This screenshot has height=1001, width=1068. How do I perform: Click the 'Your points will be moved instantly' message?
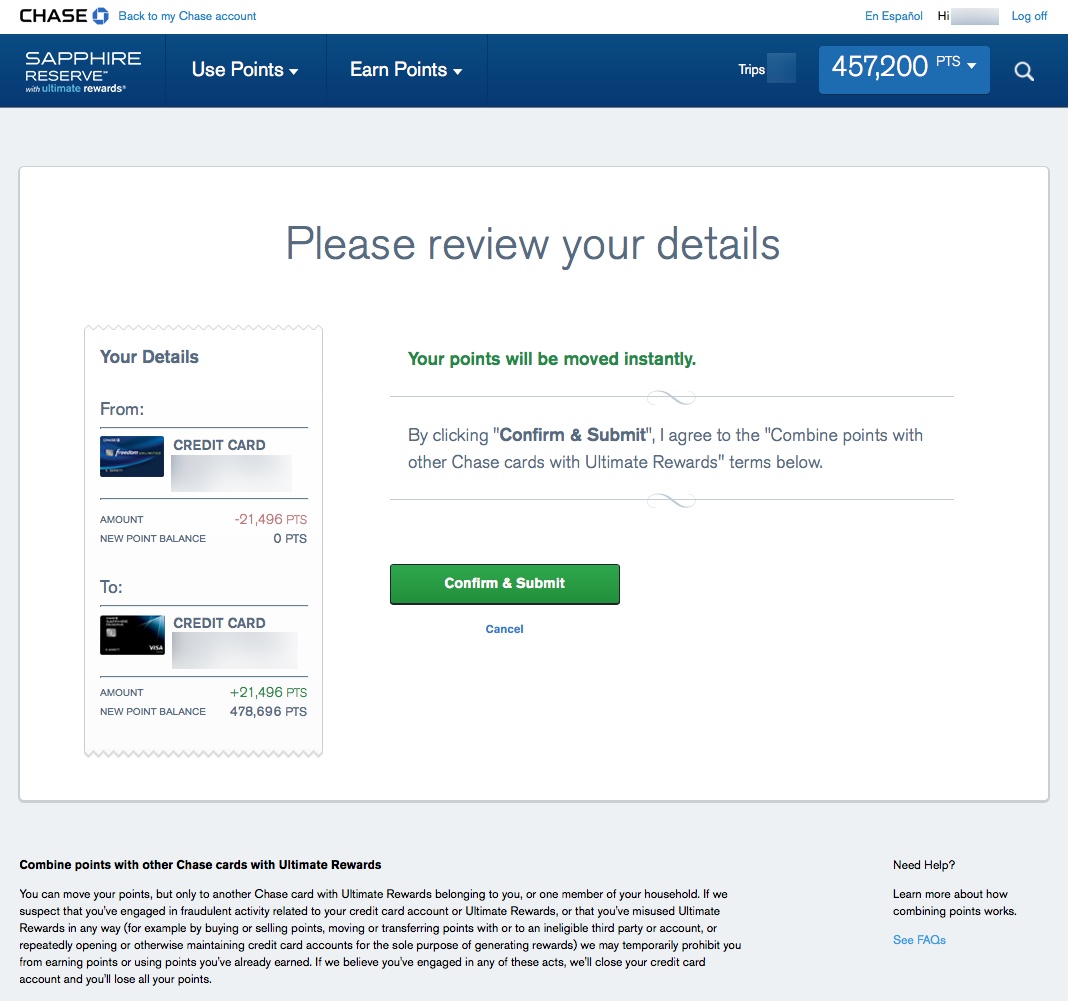pyautogui.click(x=552, y=359)
